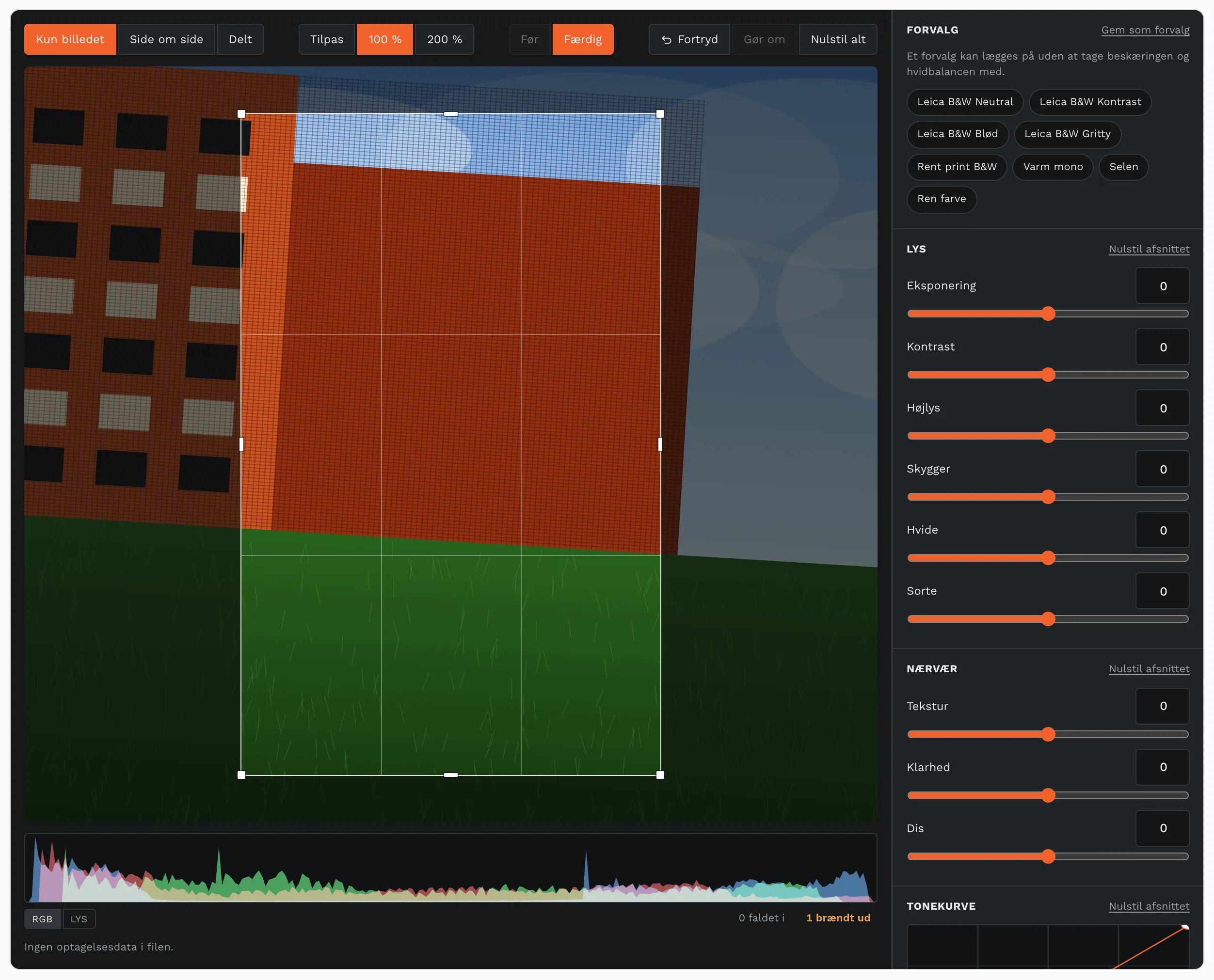Screen dimensions: 1214x980
Task: Apply the Leica B&W Kontrast preset
Action: click(1090, 102)
